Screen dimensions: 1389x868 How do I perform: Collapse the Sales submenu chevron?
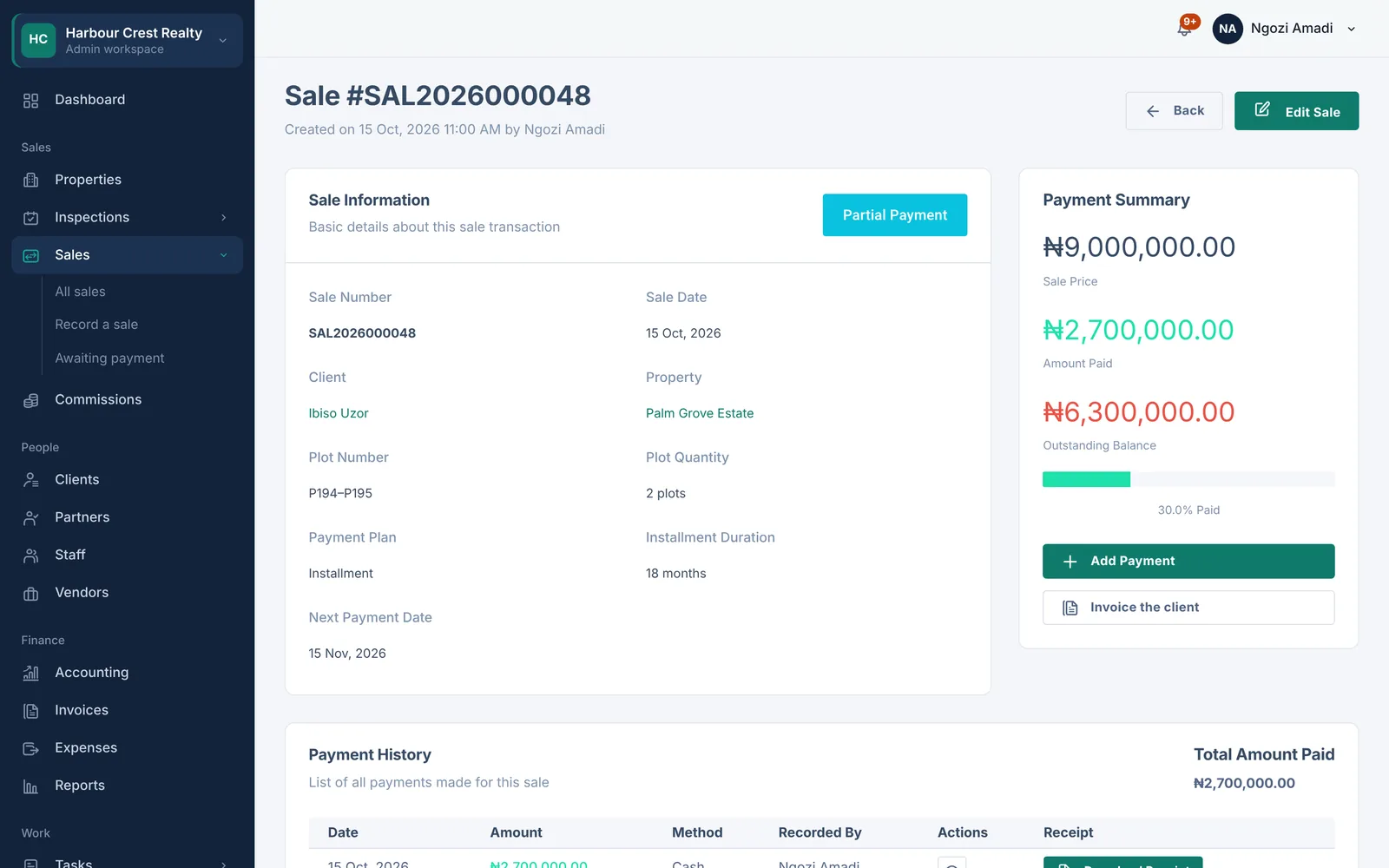(224, 255)
